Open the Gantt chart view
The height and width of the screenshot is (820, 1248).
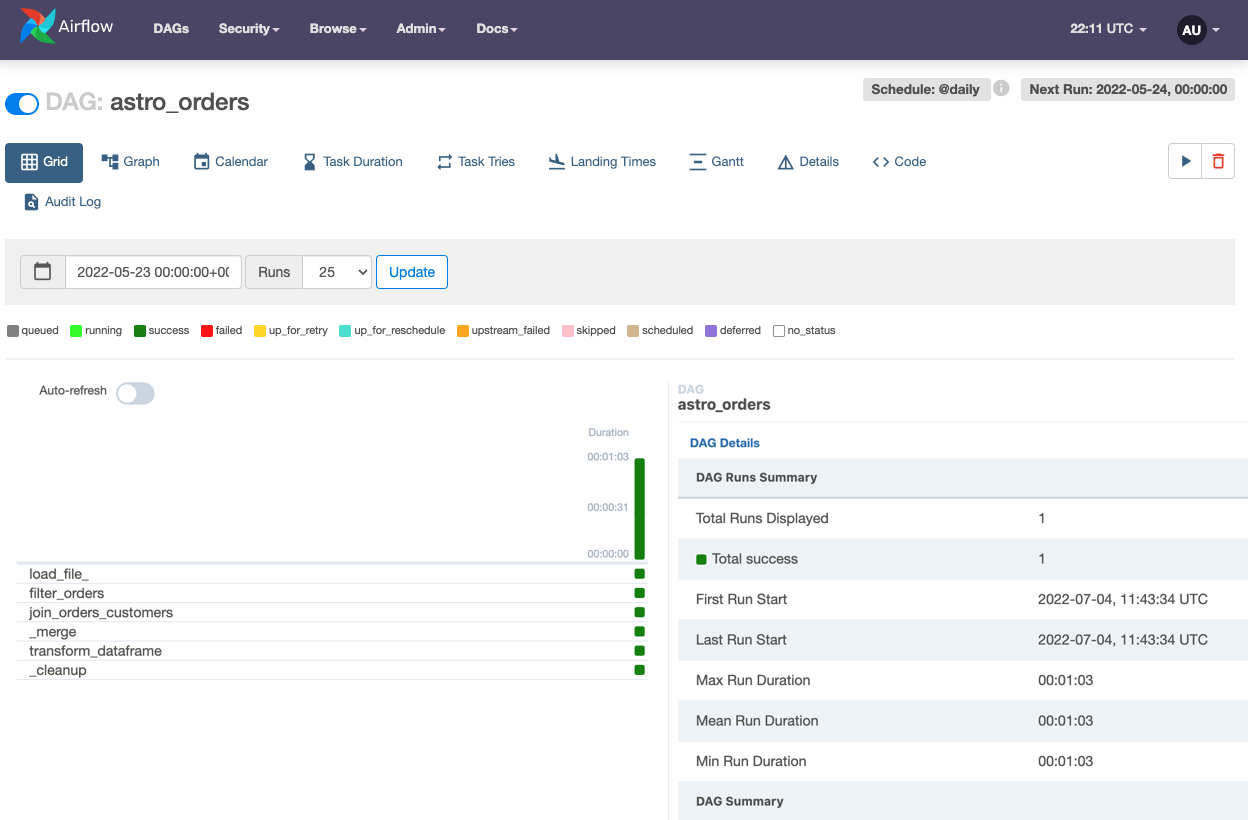(716, 162)
